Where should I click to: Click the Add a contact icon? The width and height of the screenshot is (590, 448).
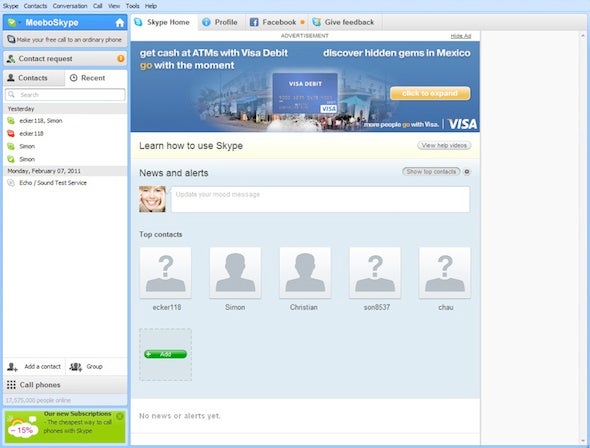(x=12, y=367)
